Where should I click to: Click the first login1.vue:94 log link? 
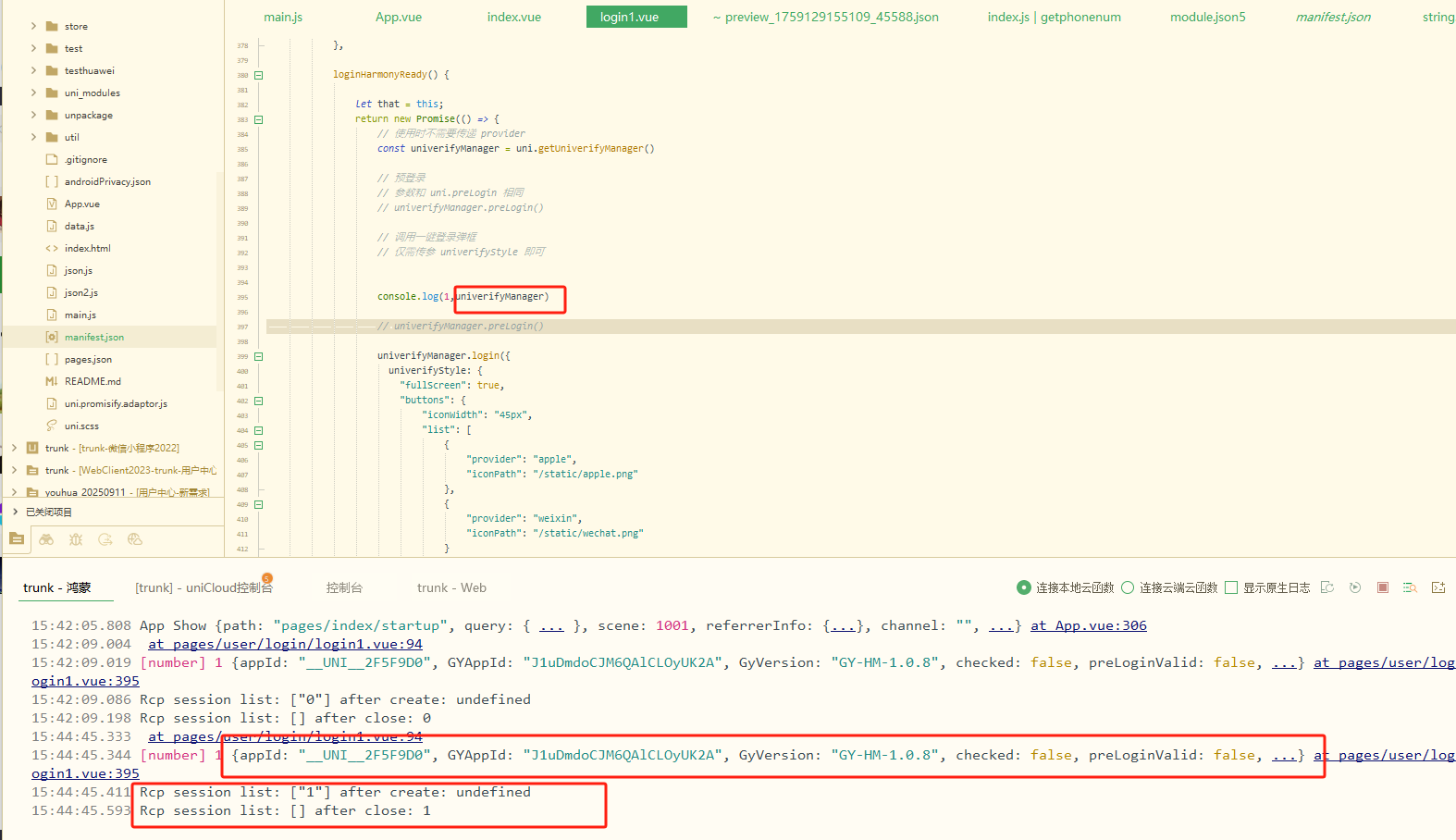(x=285, y=644)
